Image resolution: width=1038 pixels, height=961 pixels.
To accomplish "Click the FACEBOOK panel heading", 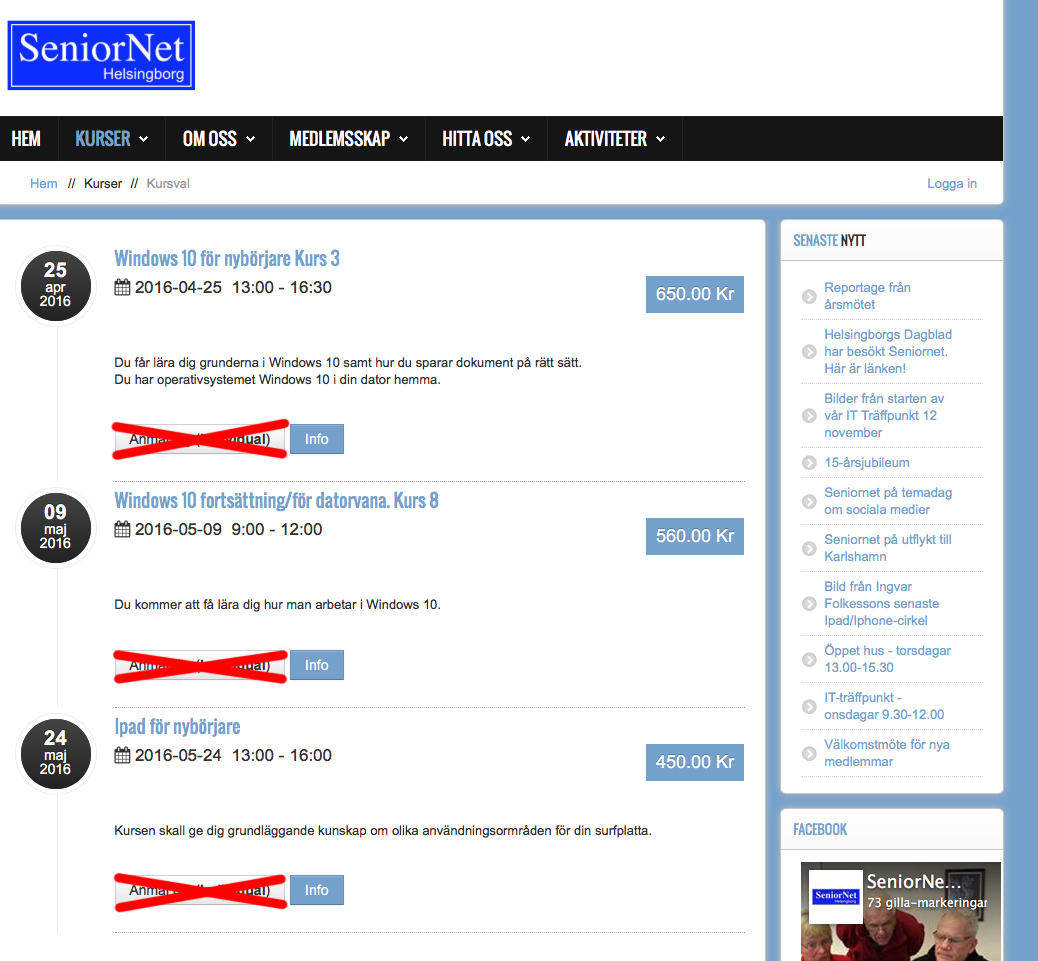I will pos(820,829).
